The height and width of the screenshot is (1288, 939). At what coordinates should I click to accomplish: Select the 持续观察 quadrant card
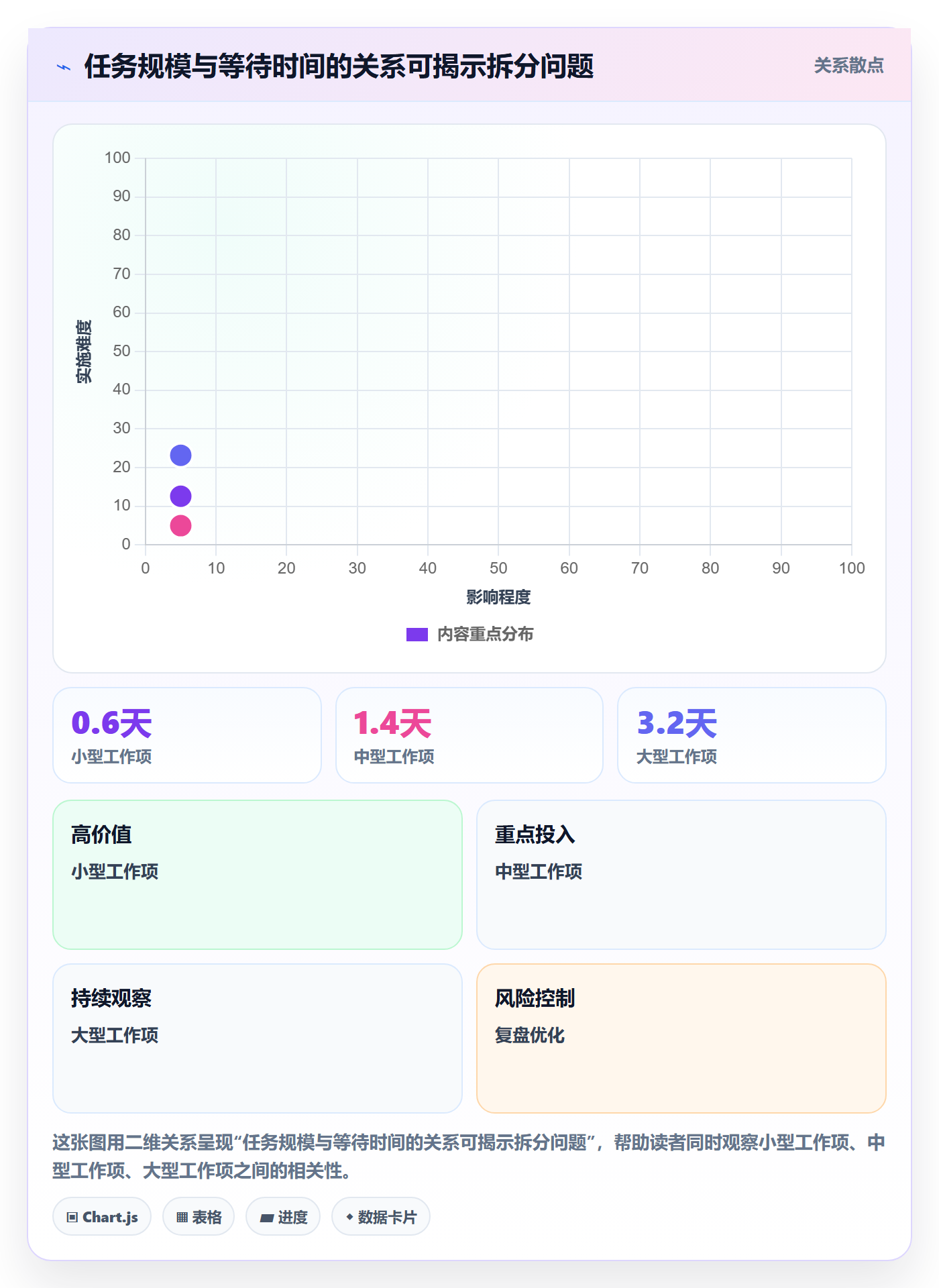pyautogui.click(x=258, y=1038)
